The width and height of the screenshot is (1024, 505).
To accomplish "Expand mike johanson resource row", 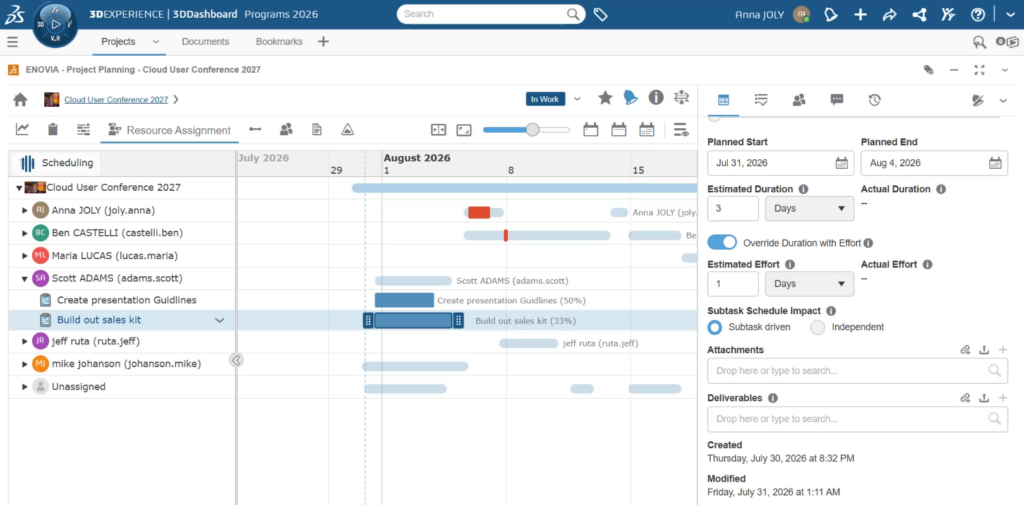I will pyautogui.click(x=25, y=363).
